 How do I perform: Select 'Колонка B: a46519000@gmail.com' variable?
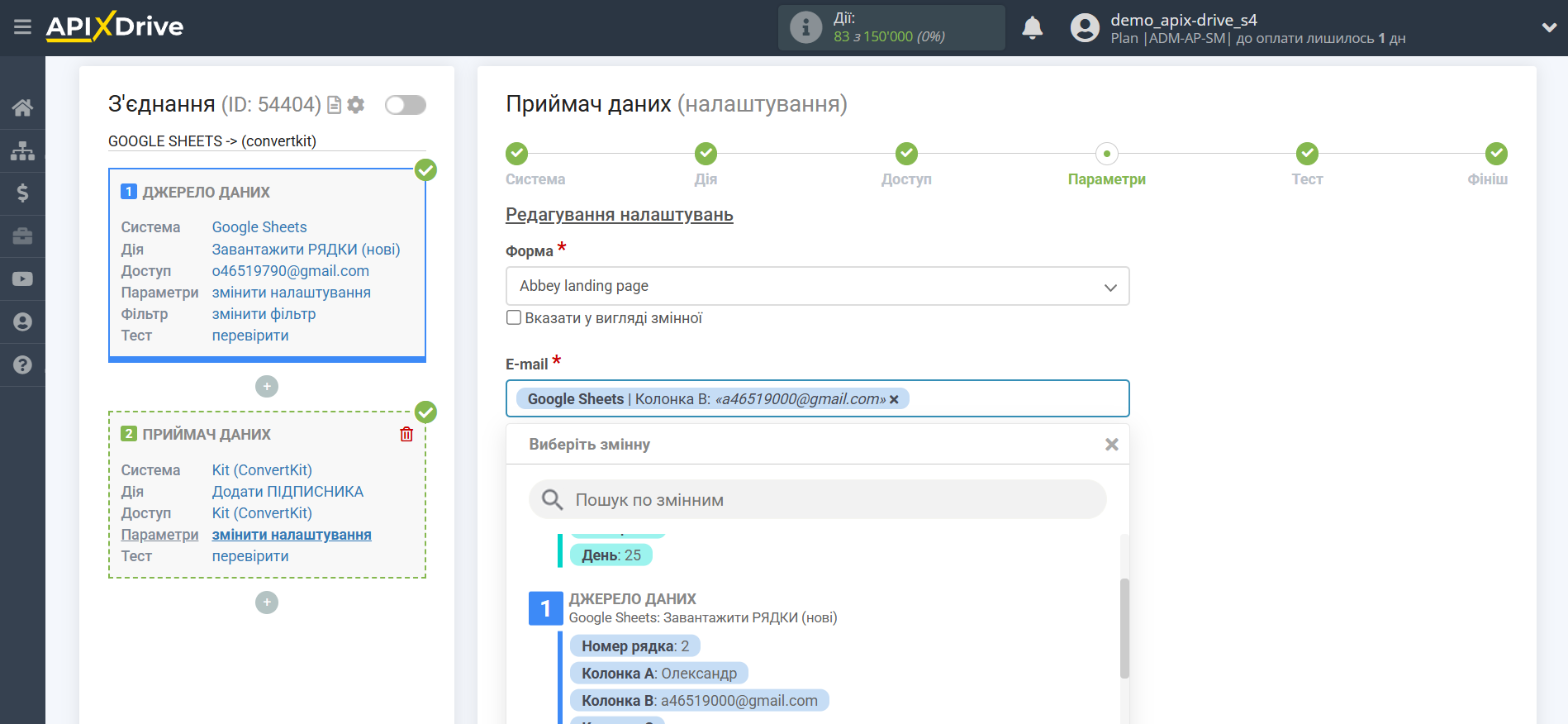pyautogui.click(x=700, y=701)
